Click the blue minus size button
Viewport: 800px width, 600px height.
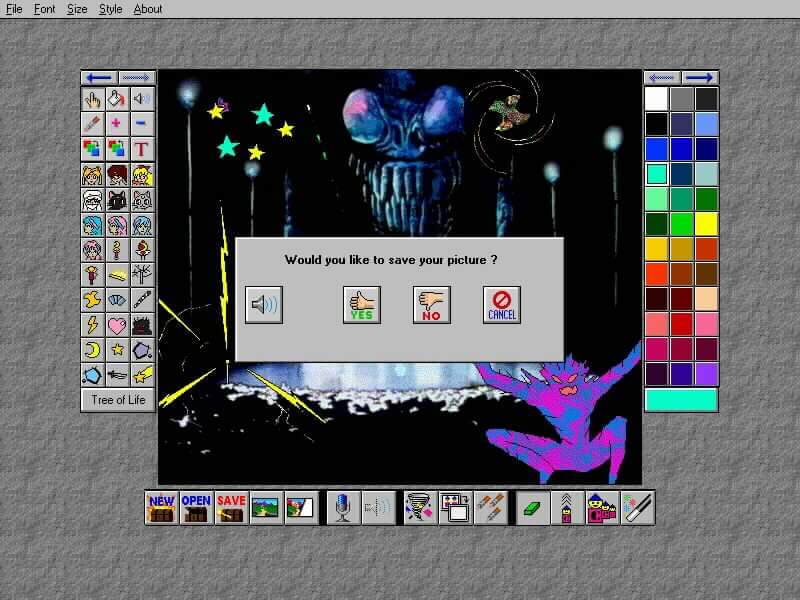[142, 123]
